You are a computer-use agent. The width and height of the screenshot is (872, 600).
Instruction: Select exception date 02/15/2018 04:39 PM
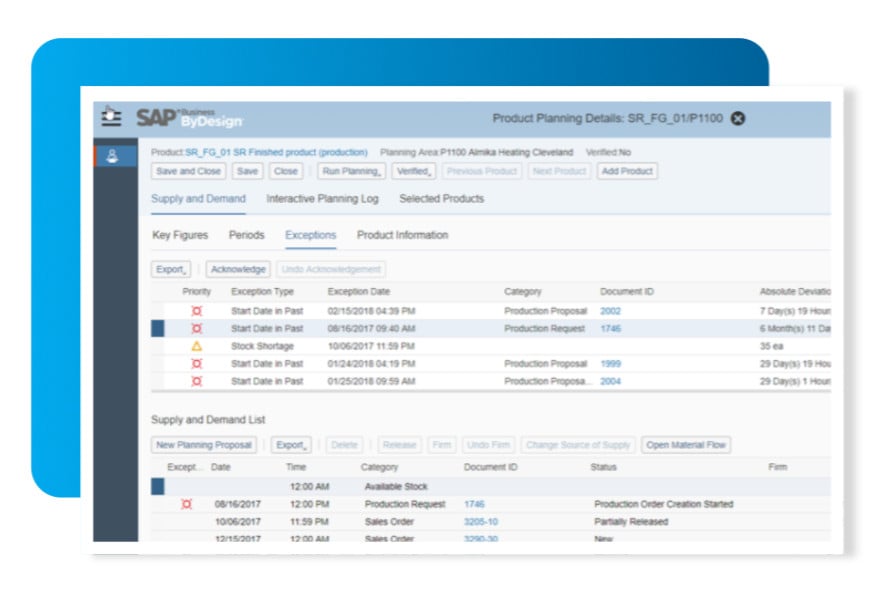tap(371, 311)
